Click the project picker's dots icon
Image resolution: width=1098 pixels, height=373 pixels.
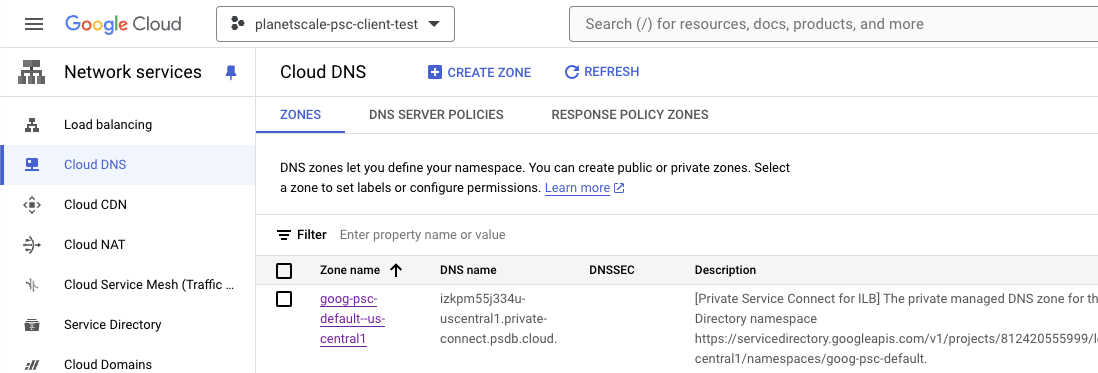pyautogui.click(x=238, y=24)
